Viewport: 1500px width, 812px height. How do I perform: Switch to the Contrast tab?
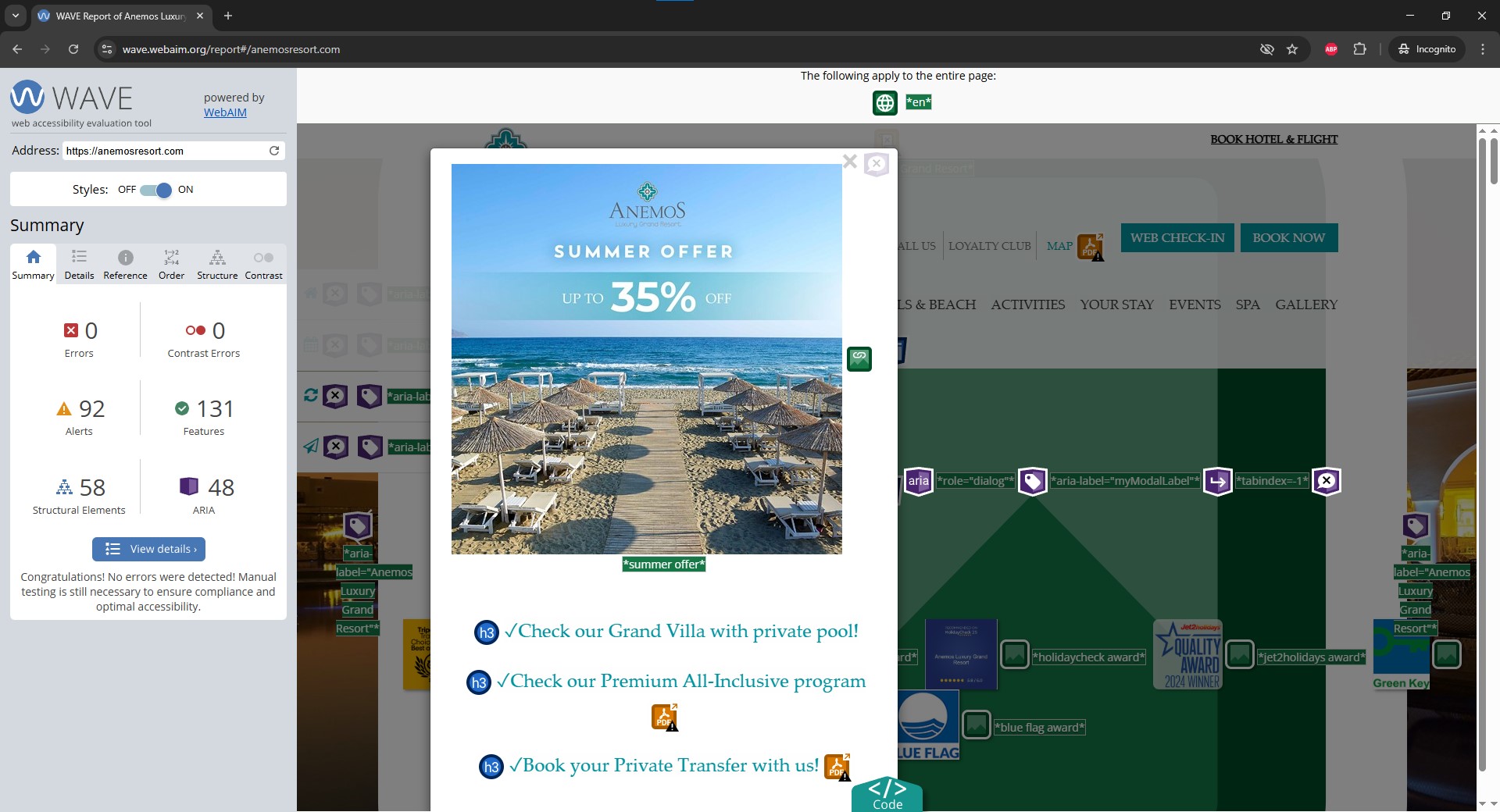pyautogui.click(x=263, y=265)
